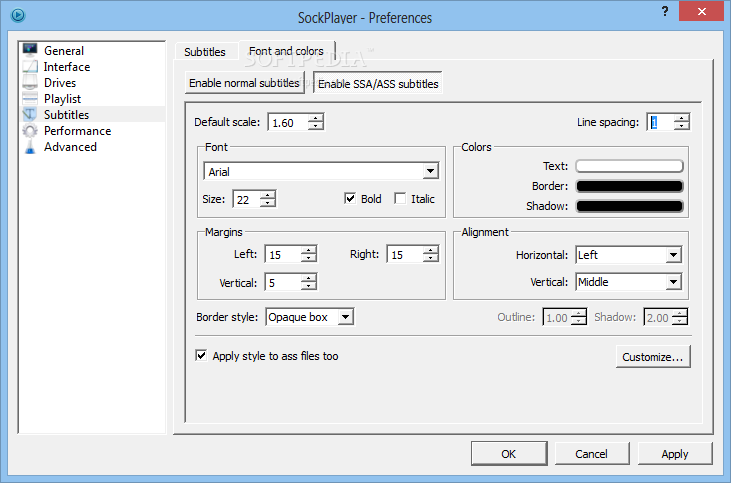Image resolution: width=731 pixels, height=483 pixels.
Task: Click the disabled Outline value field
Action: pyautogui.click(x=557, y=317)
